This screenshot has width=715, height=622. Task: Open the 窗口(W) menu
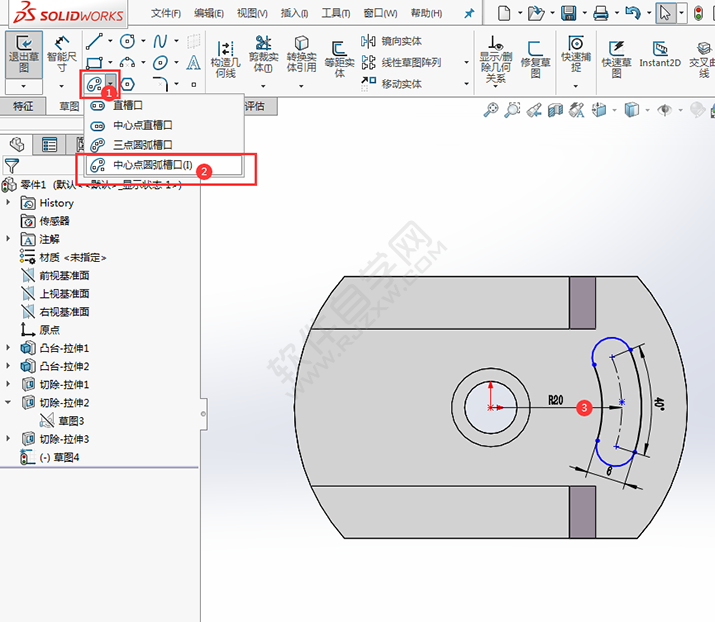tap(380, 13)
